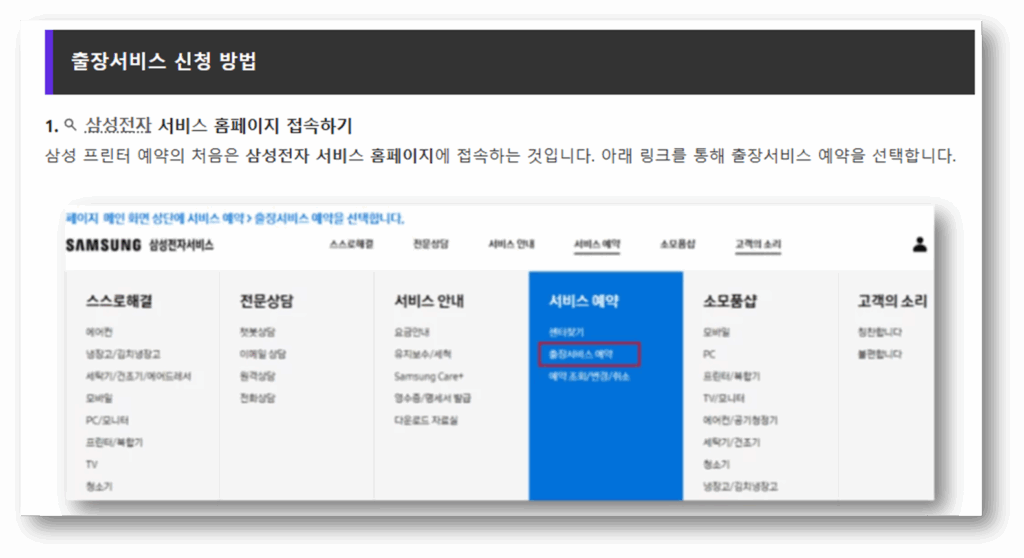Open 전문상담 in the top navigation bar

coord(431,244)
